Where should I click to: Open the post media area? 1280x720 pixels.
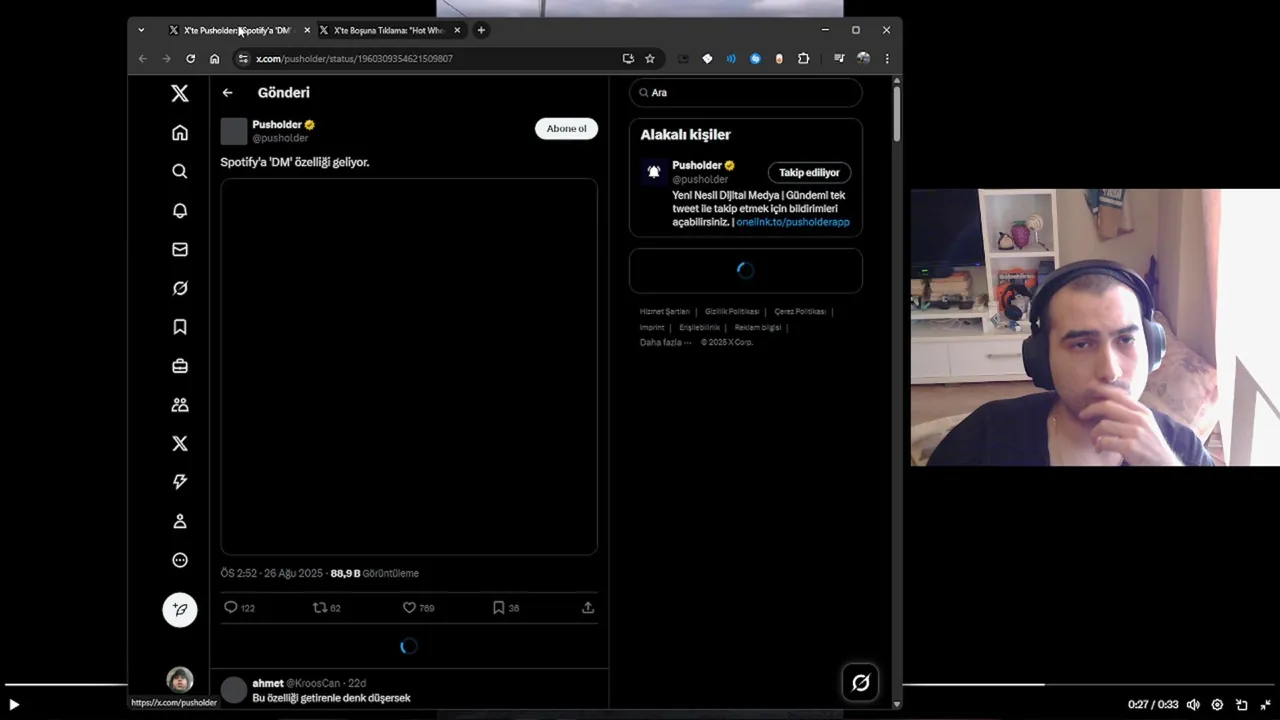point(409,366)
